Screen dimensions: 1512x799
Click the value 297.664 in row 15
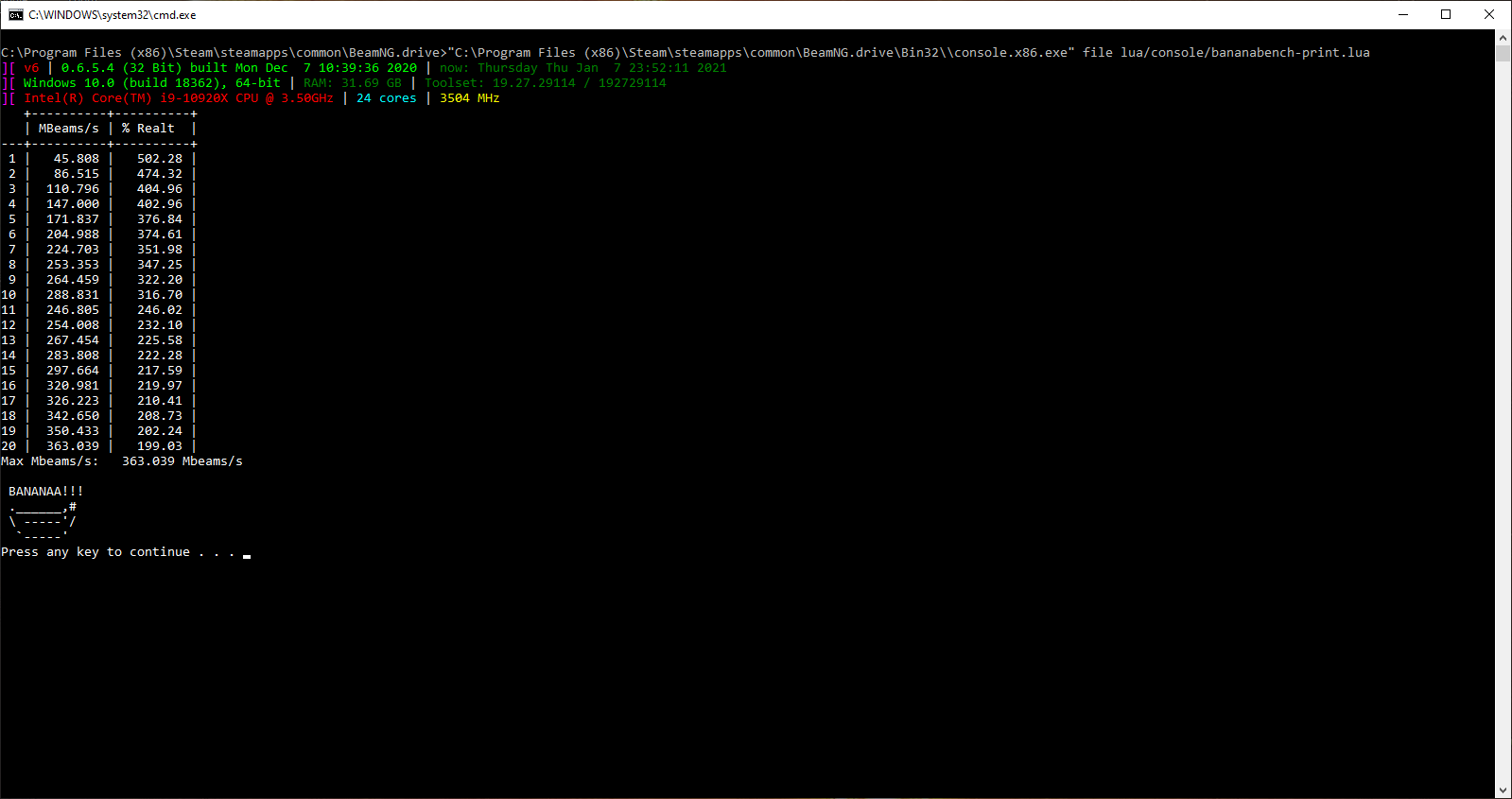[x=73, y=371]
